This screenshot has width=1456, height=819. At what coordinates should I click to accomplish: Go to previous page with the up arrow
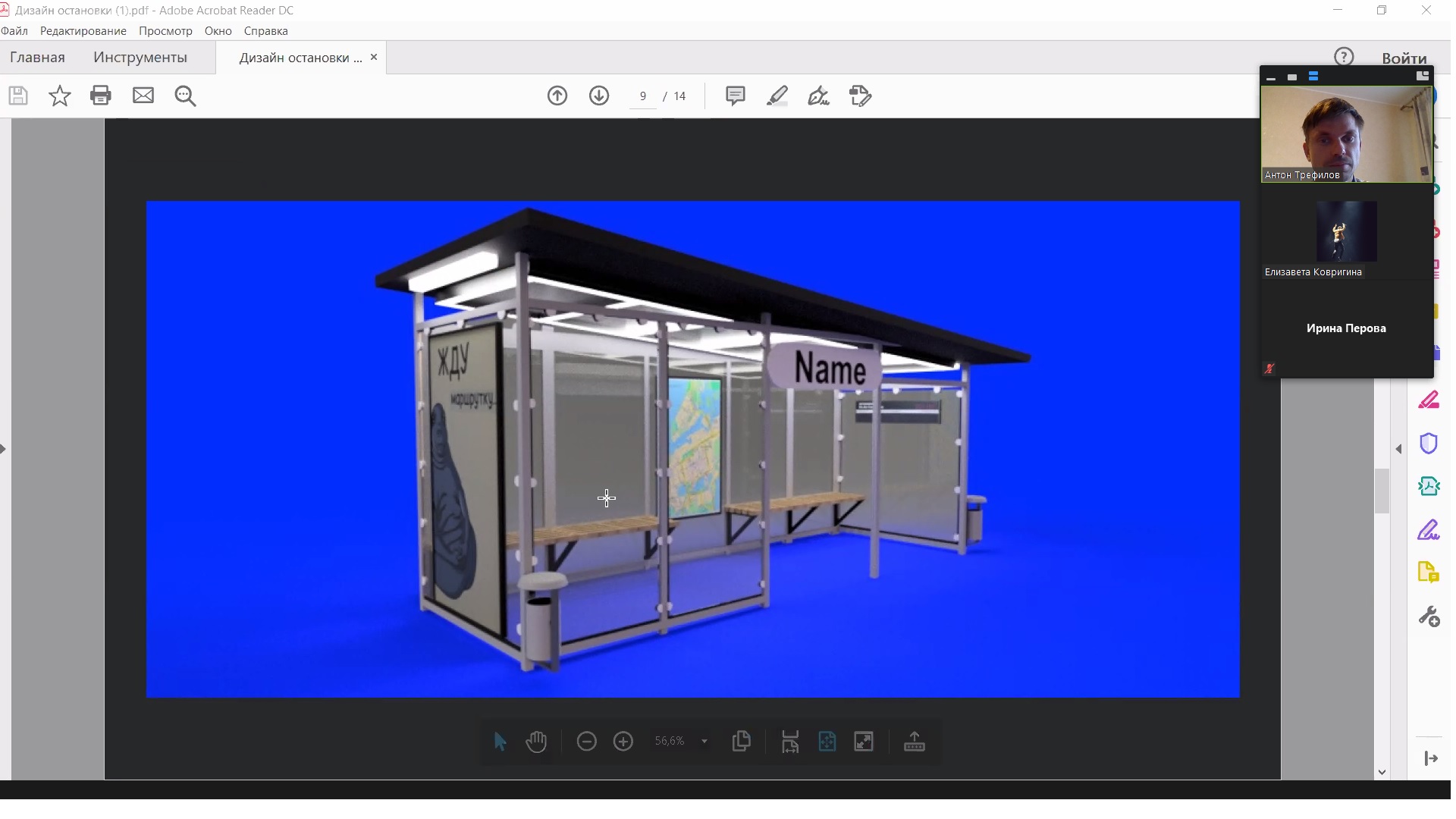tap(557, 96)
